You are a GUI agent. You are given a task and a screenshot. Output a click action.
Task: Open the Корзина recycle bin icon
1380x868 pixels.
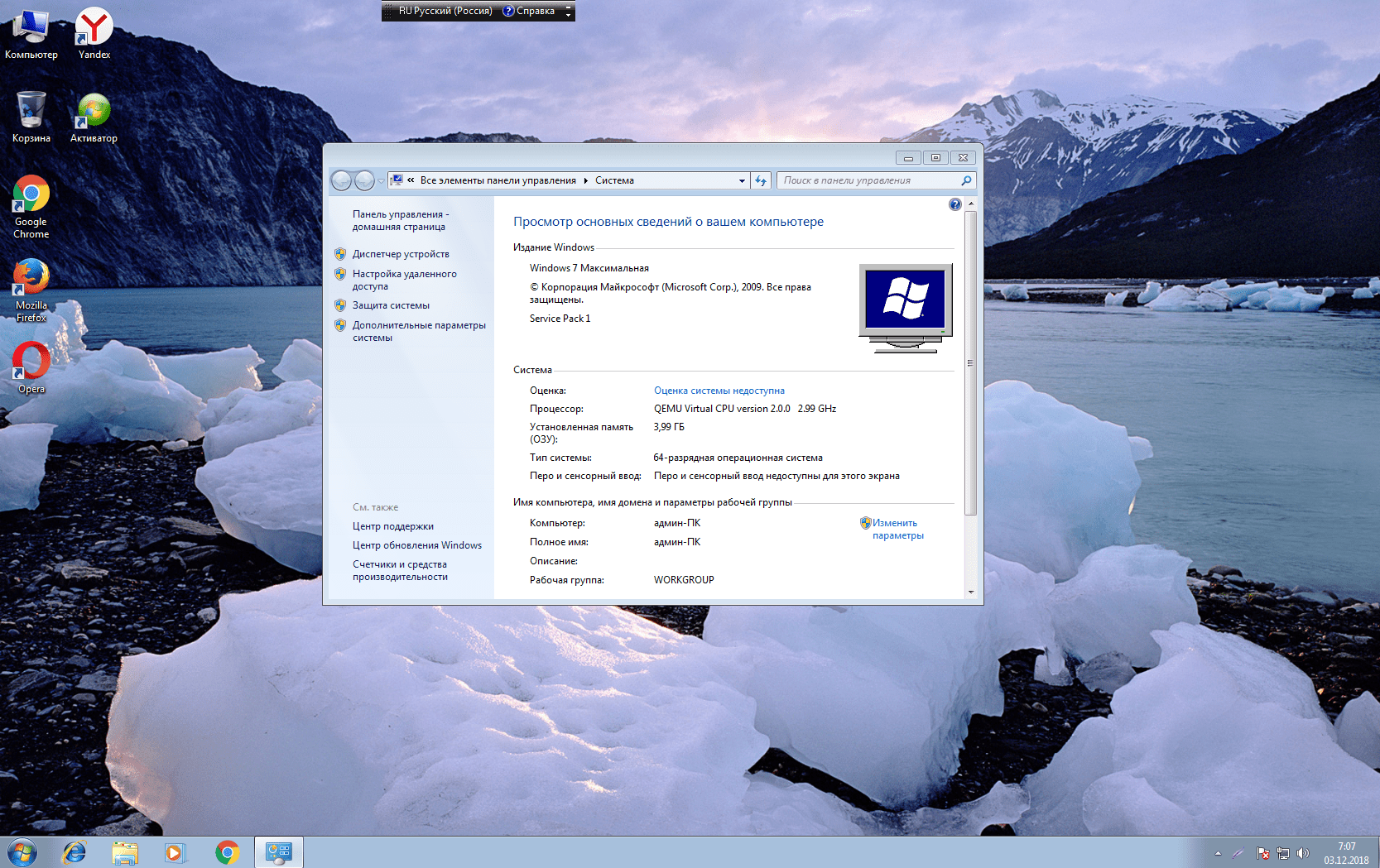point(31,111)
